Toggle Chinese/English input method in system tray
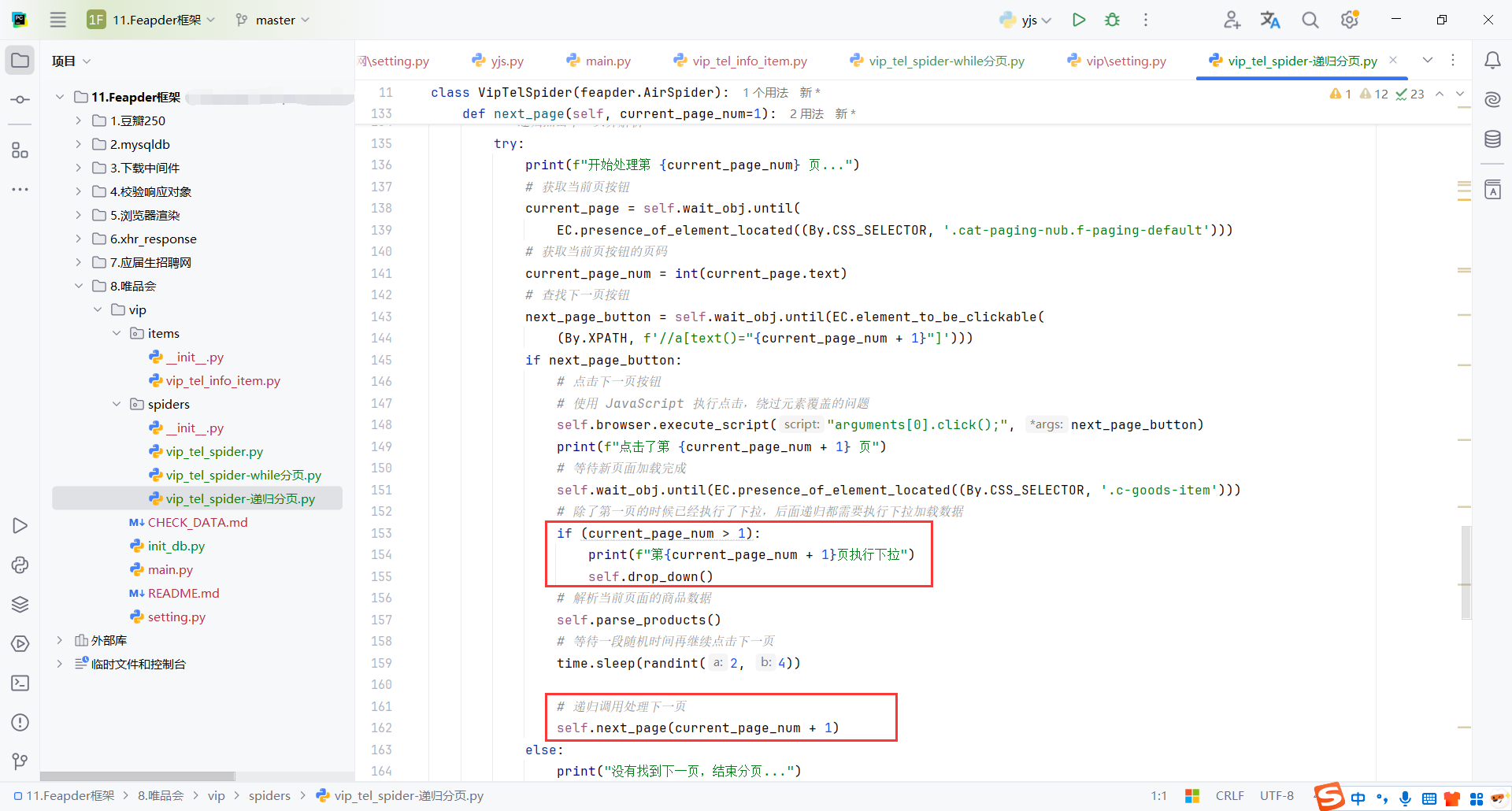 pos(1358,798)
